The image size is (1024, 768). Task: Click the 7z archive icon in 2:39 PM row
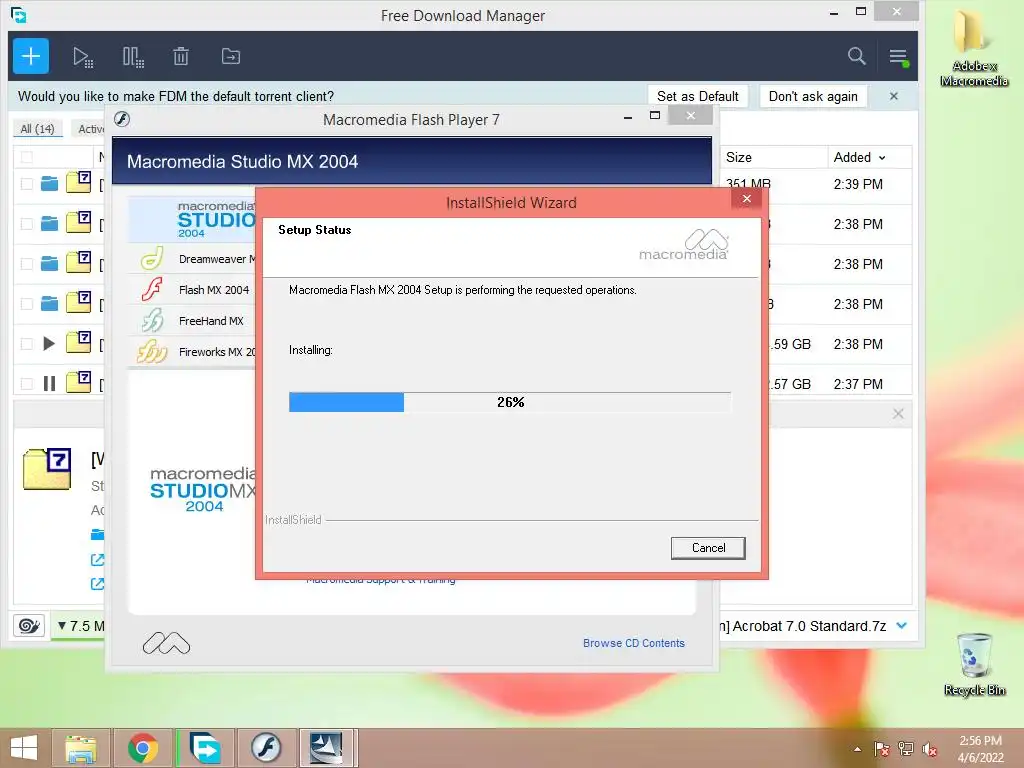click(x=78, y=182)
